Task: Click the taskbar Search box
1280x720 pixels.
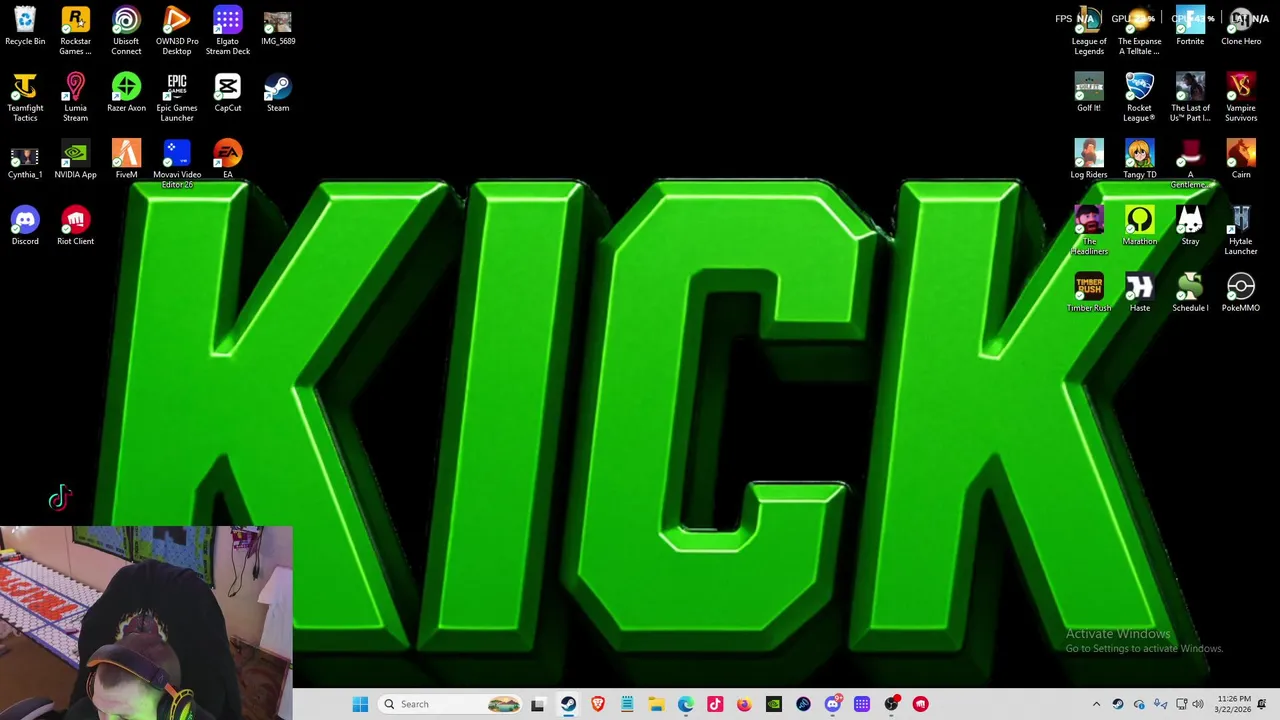Action: coord(451,704)
